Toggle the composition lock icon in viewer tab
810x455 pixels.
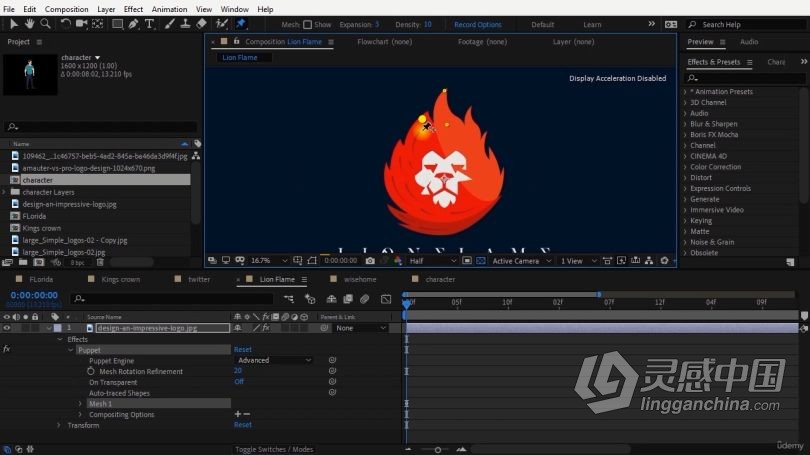[237, 41]
